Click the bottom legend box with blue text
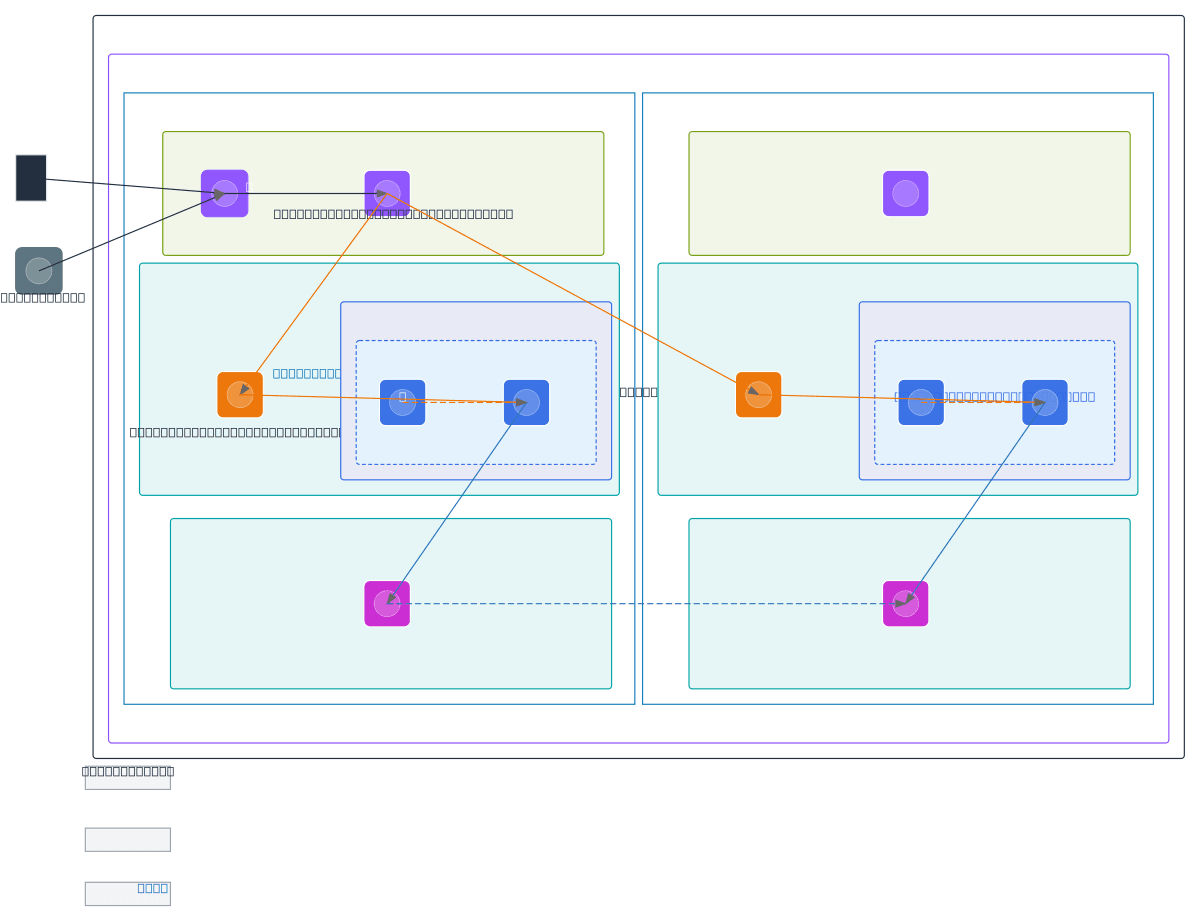Screen dimensions: 1200x921 click(127, 893)
